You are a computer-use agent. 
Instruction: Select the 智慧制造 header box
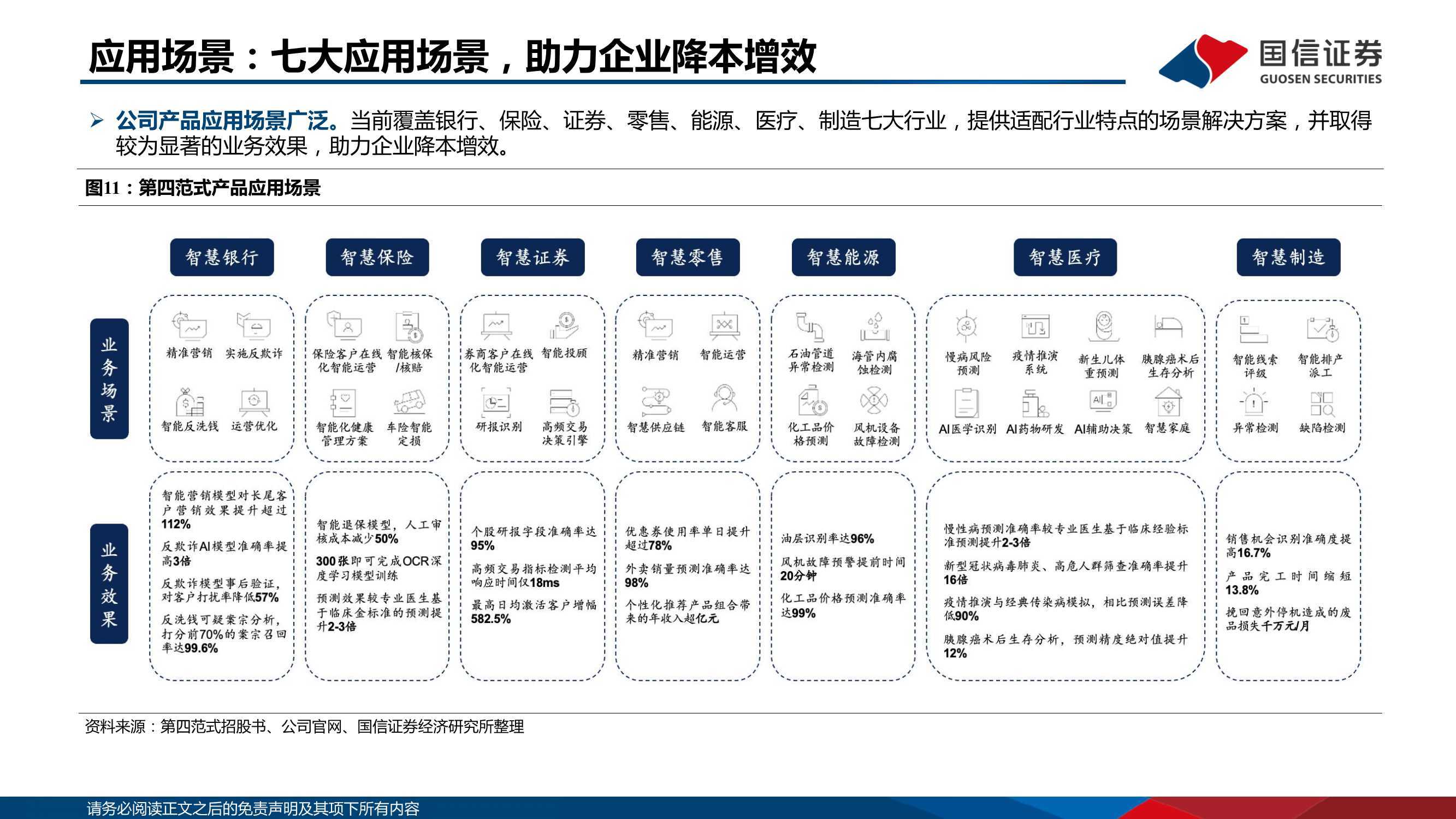pyautogui.click(x=1288, y=257)
